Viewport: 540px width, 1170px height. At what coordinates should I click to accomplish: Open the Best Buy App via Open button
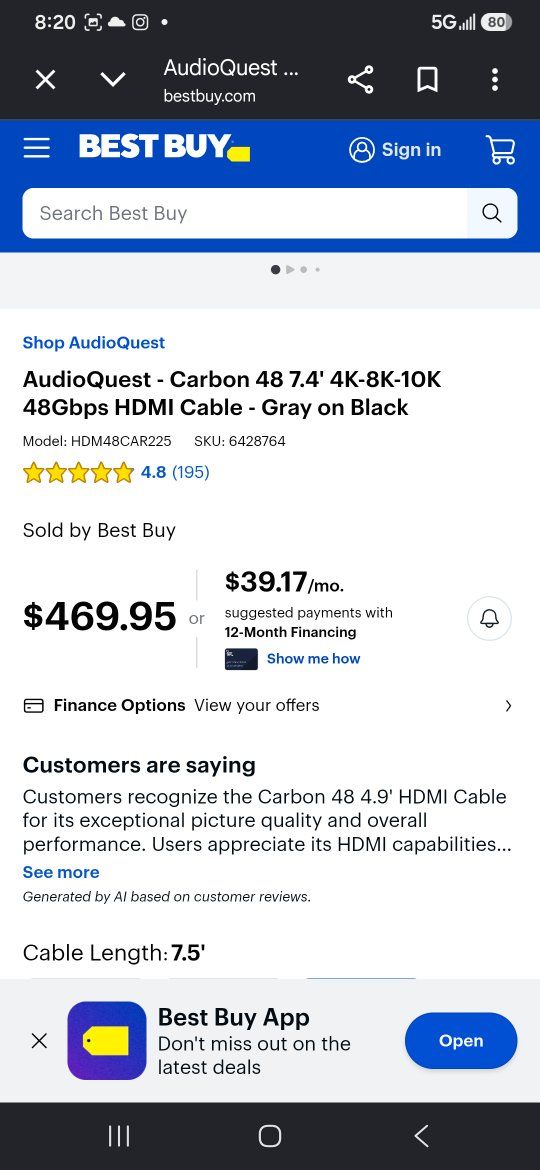(x=461, y=1041)
